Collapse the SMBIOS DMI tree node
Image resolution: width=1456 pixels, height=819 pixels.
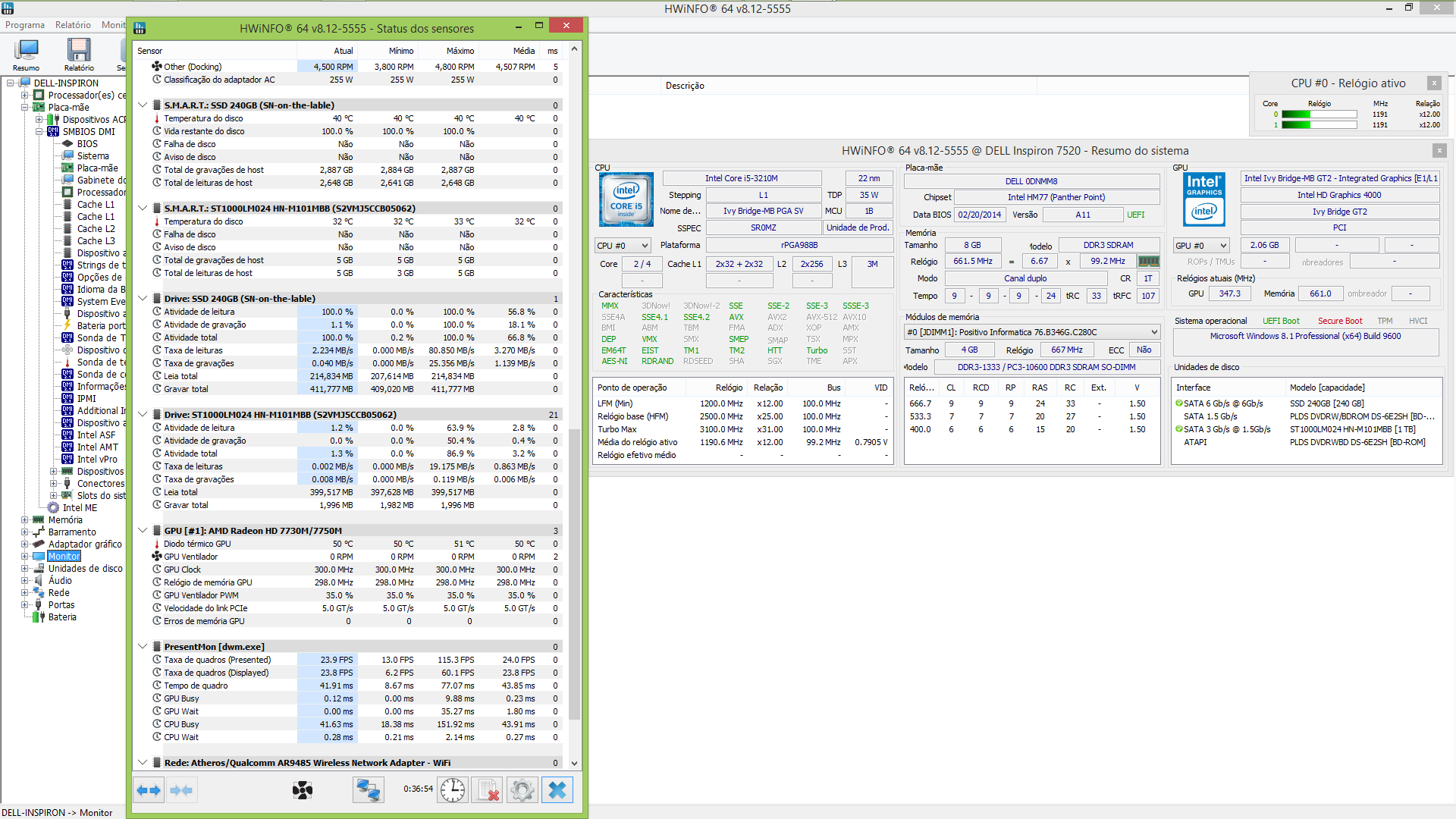39,131
